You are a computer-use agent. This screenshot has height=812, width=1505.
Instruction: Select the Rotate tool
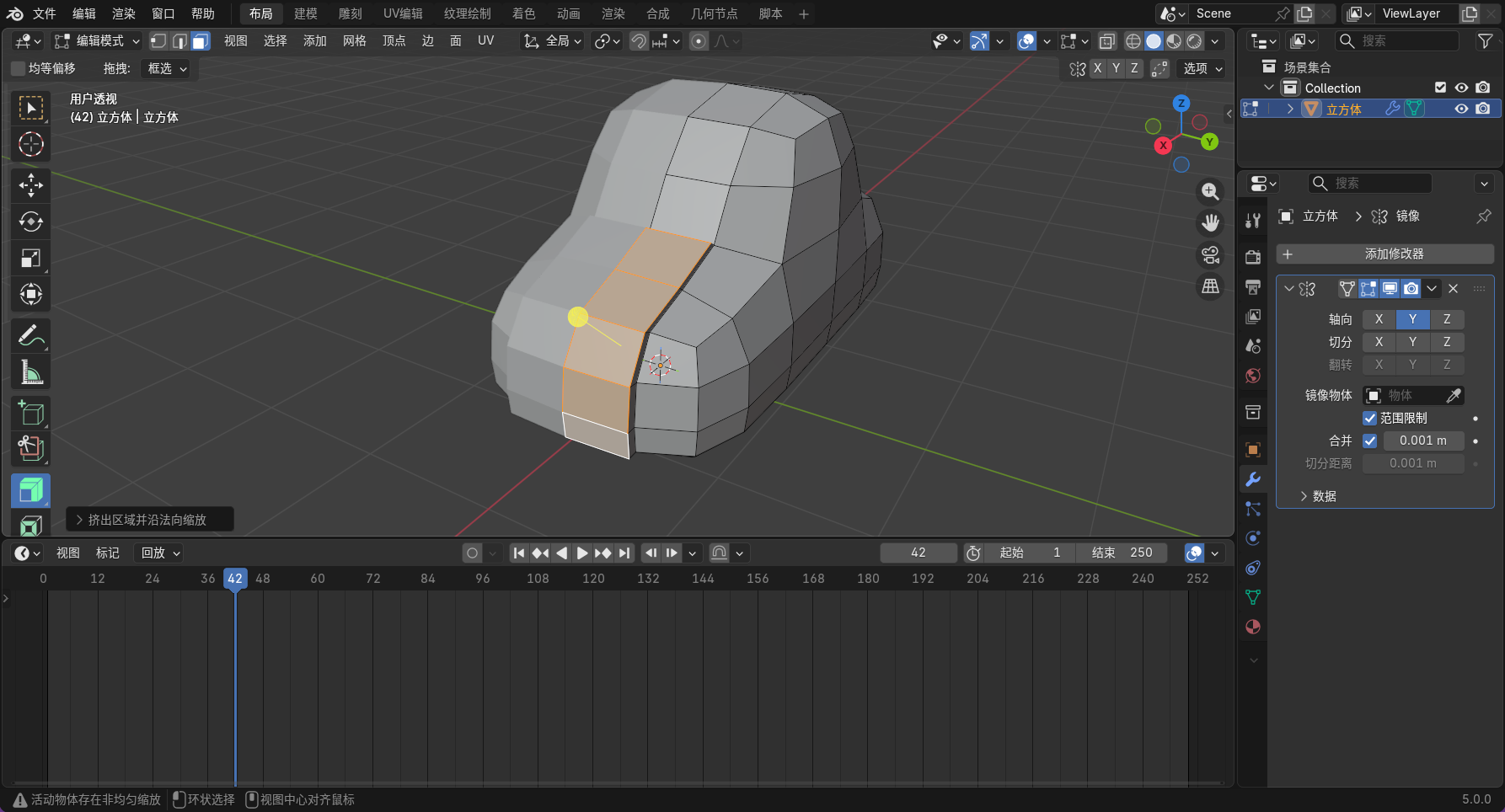click(x=31, y=222)
